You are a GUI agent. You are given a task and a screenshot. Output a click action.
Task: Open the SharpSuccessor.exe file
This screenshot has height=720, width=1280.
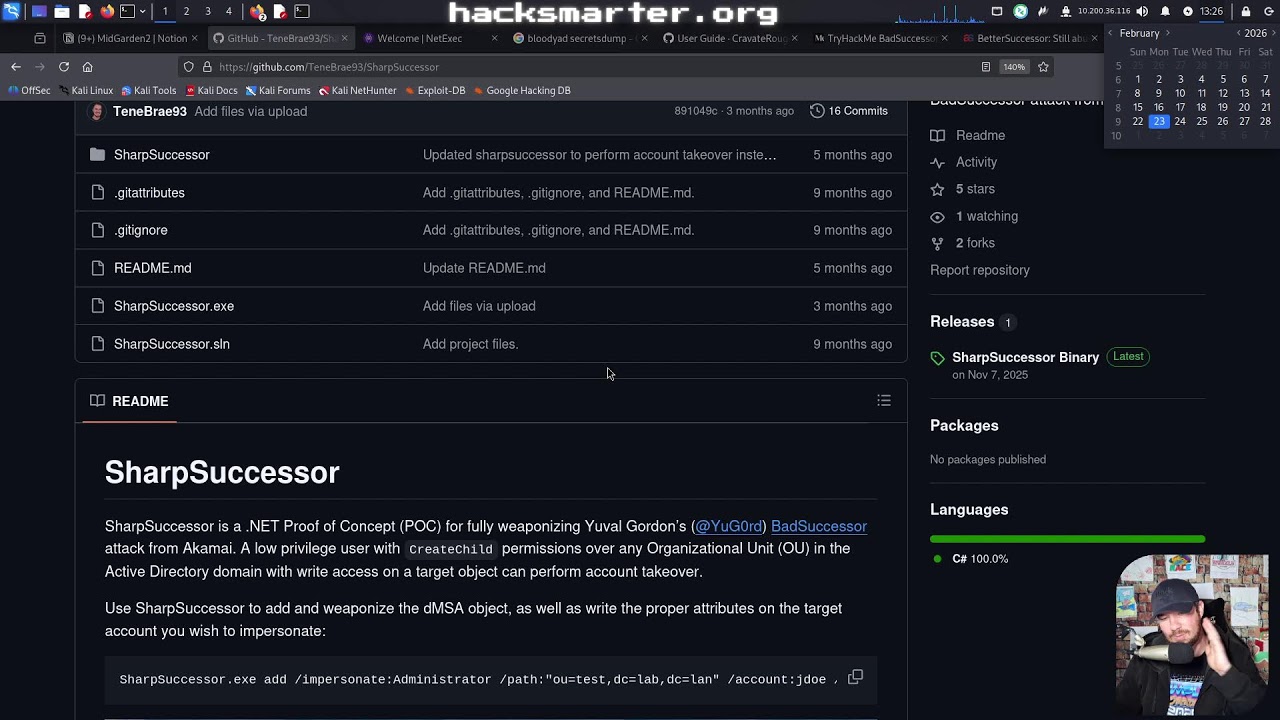(x=174, y=306)
